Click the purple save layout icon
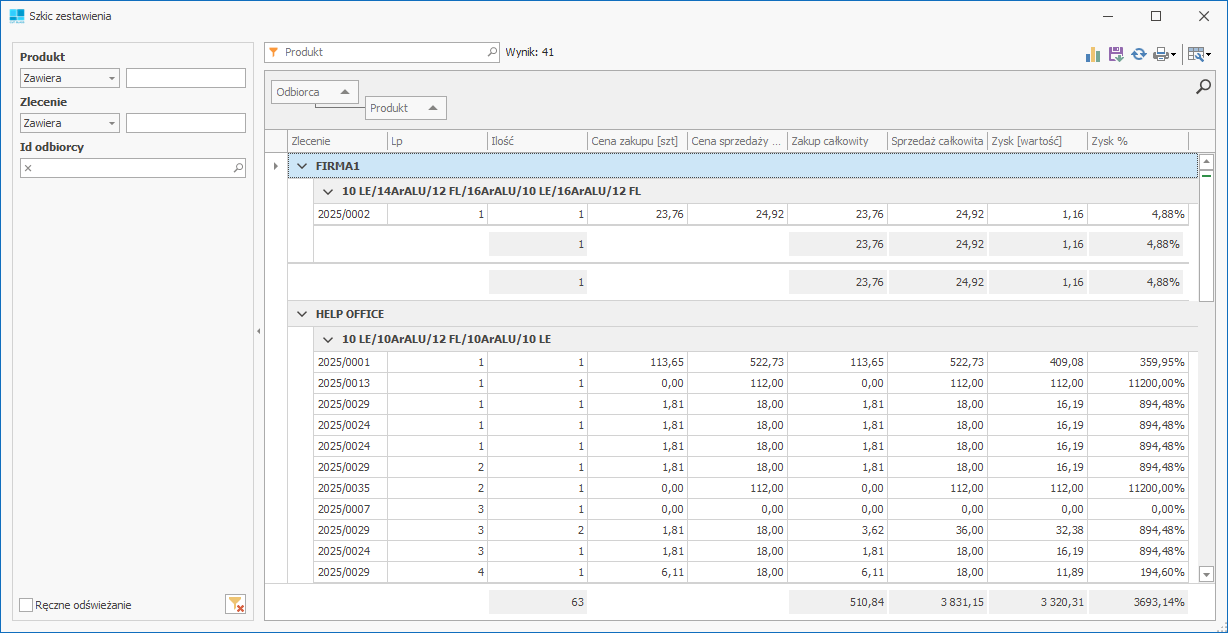 click(1116, 54)
